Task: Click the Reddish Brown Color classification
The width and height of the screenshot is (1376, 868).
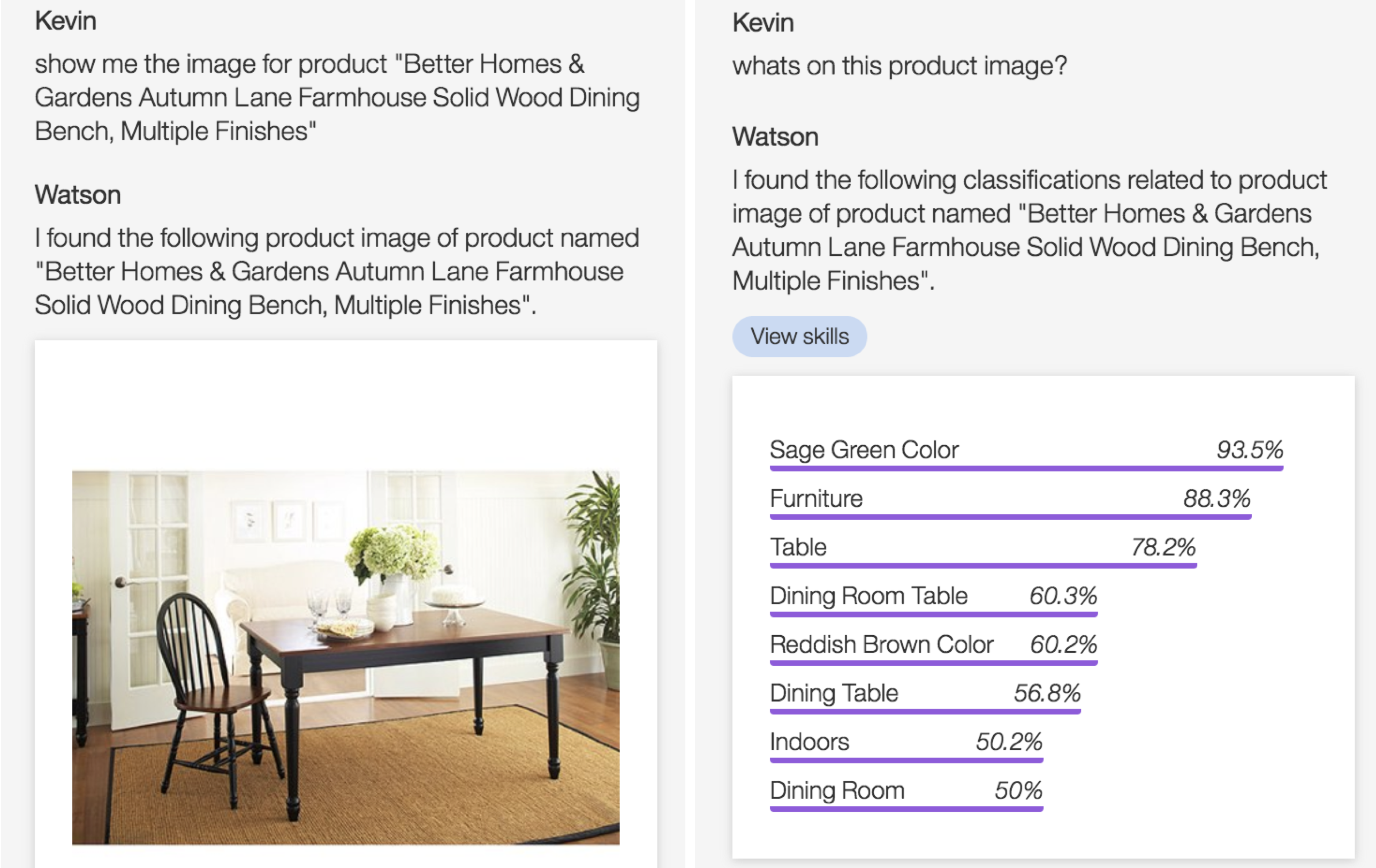Action: [x=934, y=648]
